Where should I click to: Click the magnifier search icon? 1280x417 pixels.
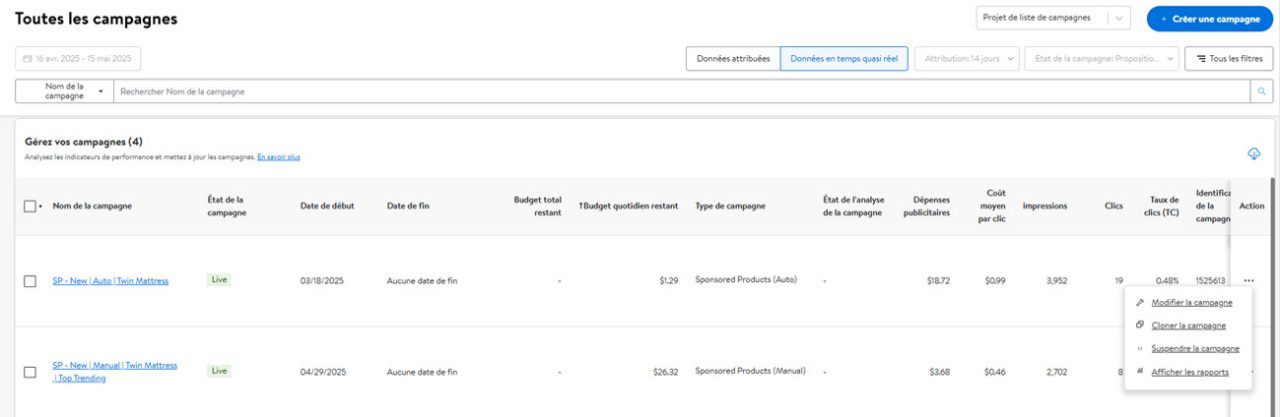pos(1264,92)
